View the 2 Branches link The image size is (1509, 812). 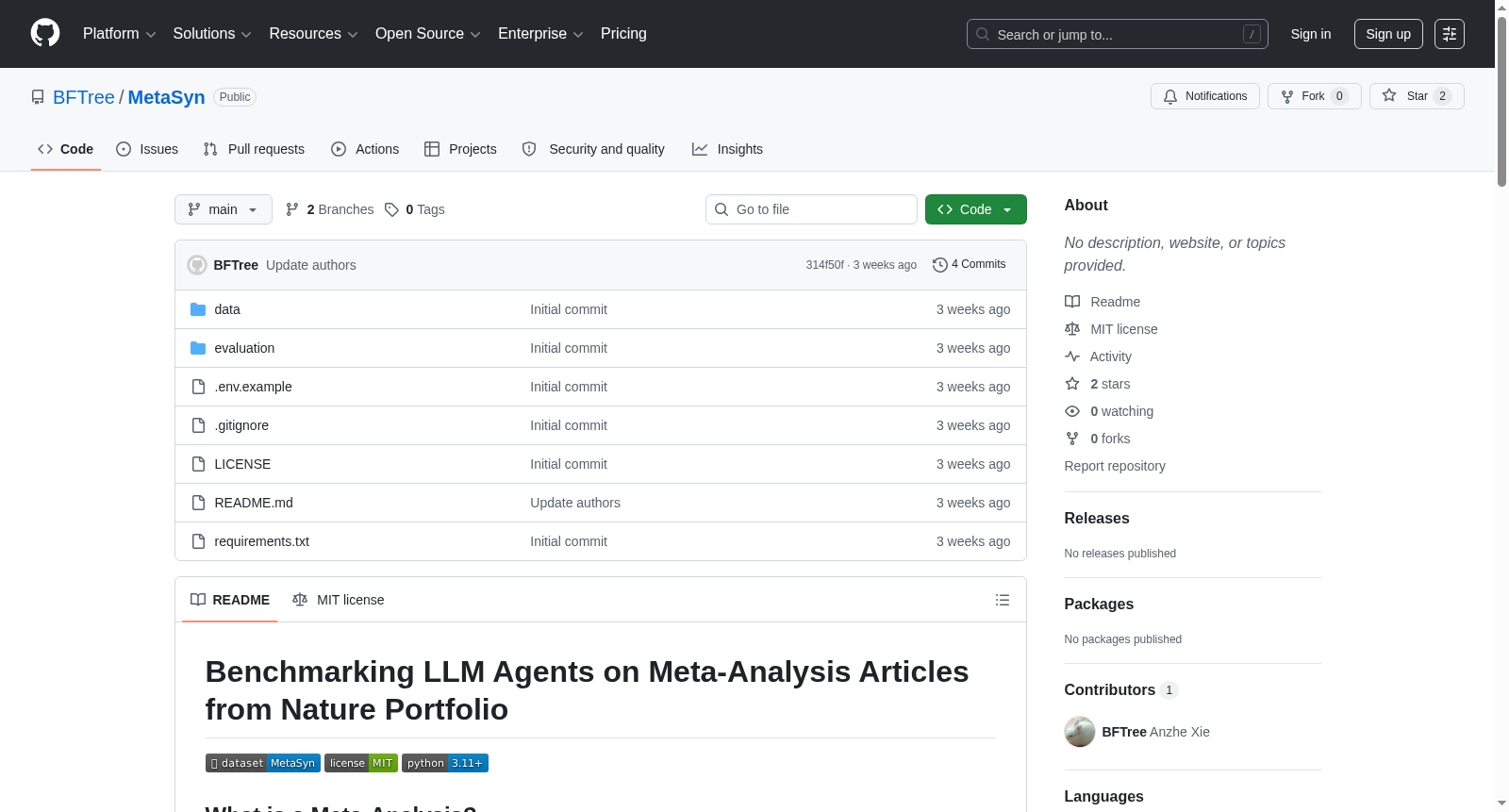point(330,209)
